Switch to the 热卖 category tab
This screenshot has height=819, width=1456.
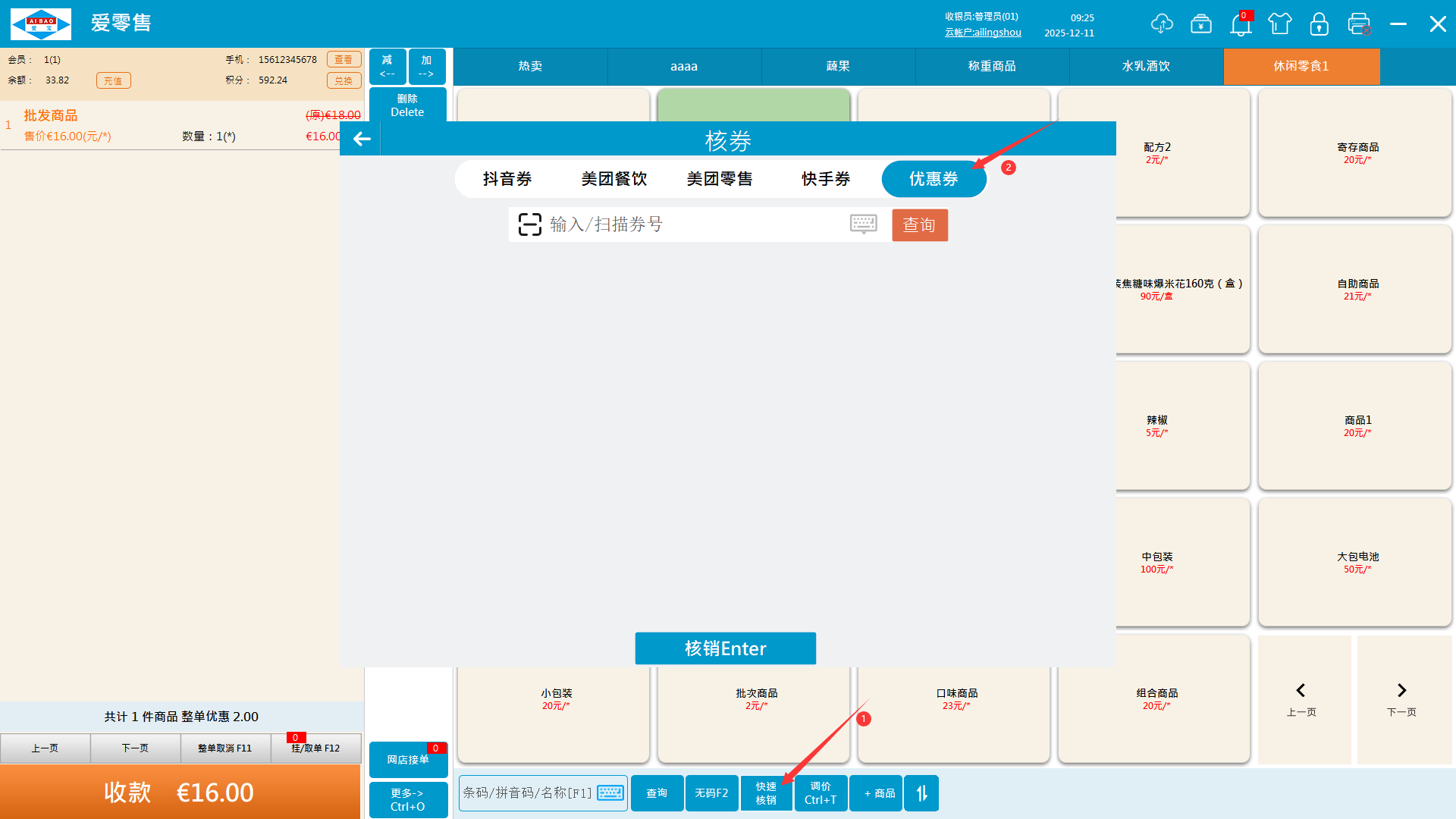[x=530, y=66]
